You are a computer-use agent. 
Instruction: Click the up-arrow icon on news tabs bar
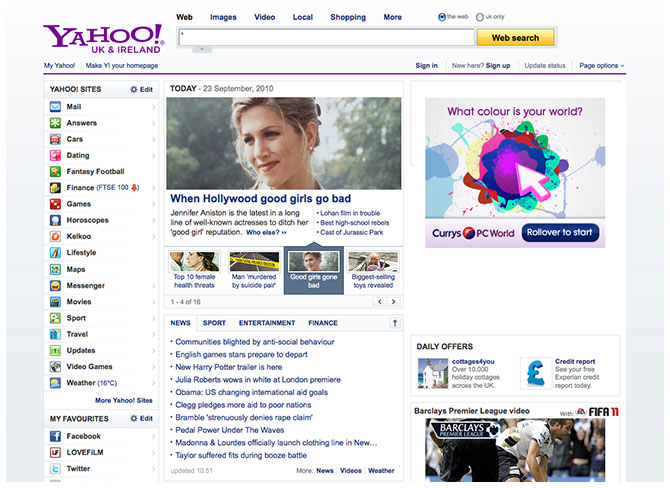click(395, 323)
